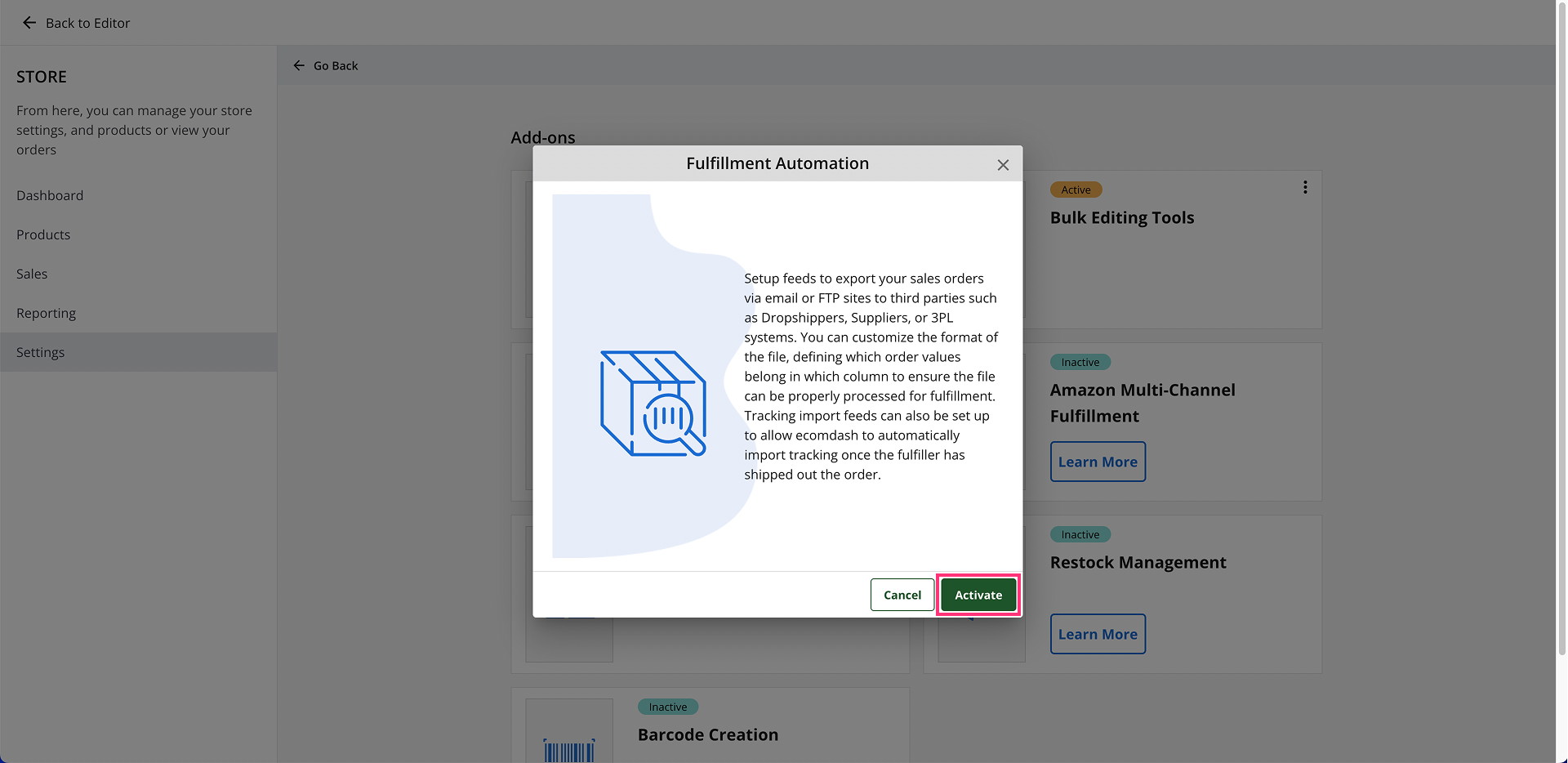Click the Inactive badge above Barcode Creation
This screenshot has height=763, width=1568.
(668, 707)
